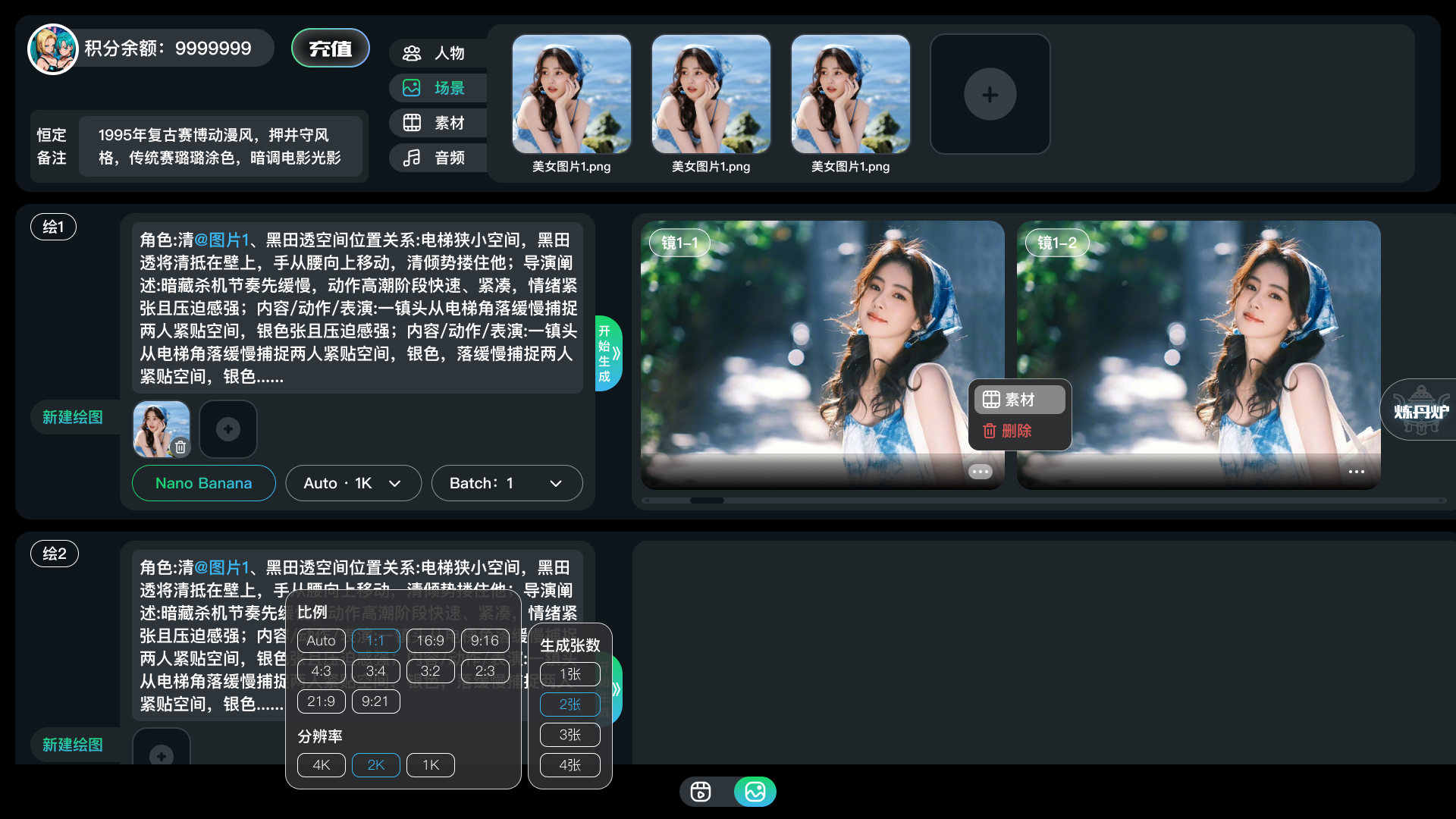Add a reference image using the plus icon in 绘1
The width and height of the screenshot is (1456, 819).
click(x=227, y=428)
